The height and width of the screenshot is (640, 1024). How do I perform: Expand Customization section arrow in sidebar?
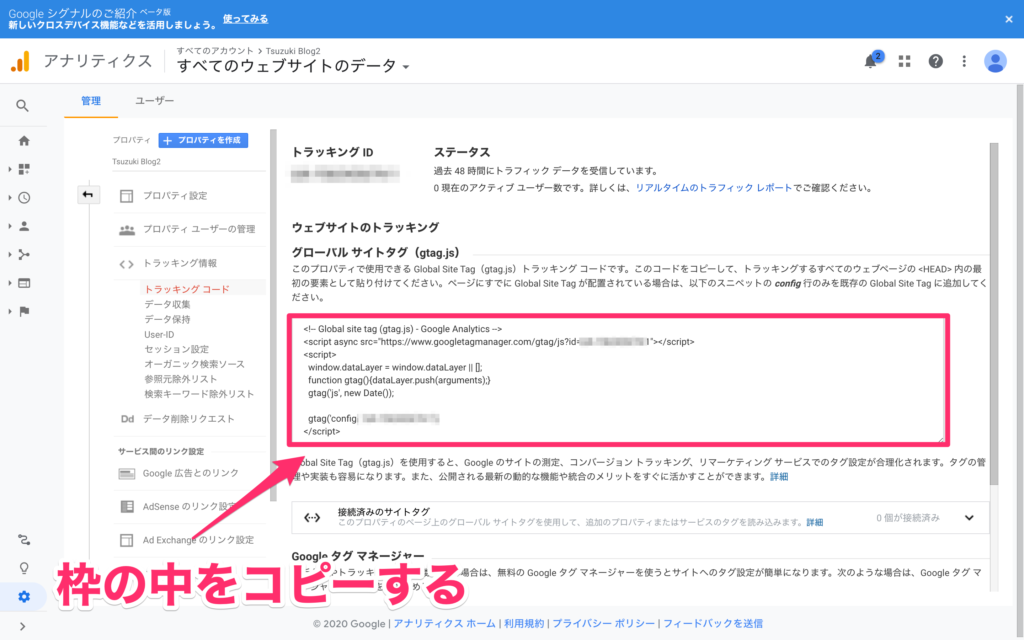[10, 169]
